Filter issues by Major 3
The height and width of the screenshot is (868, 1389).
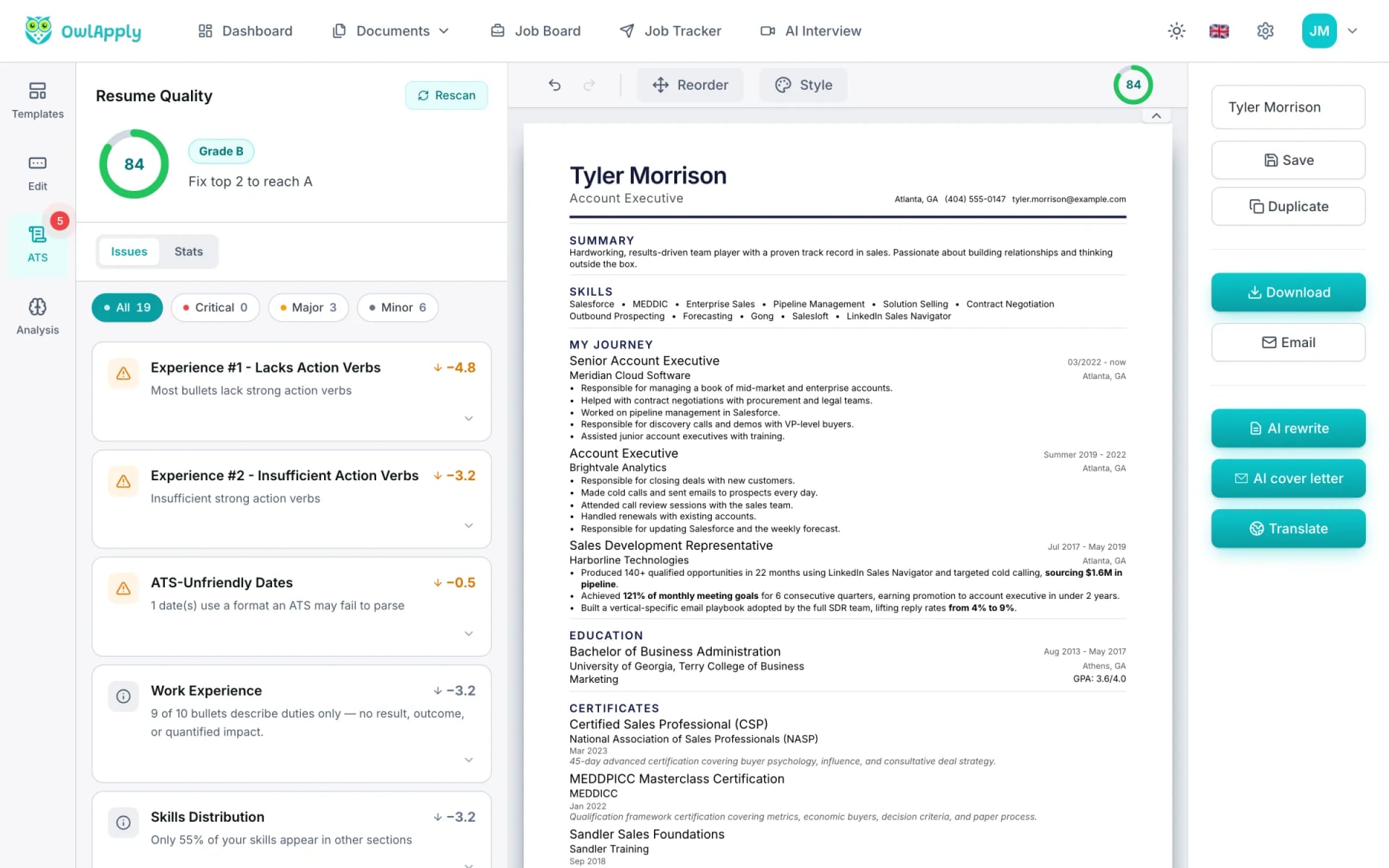(308, 307)
